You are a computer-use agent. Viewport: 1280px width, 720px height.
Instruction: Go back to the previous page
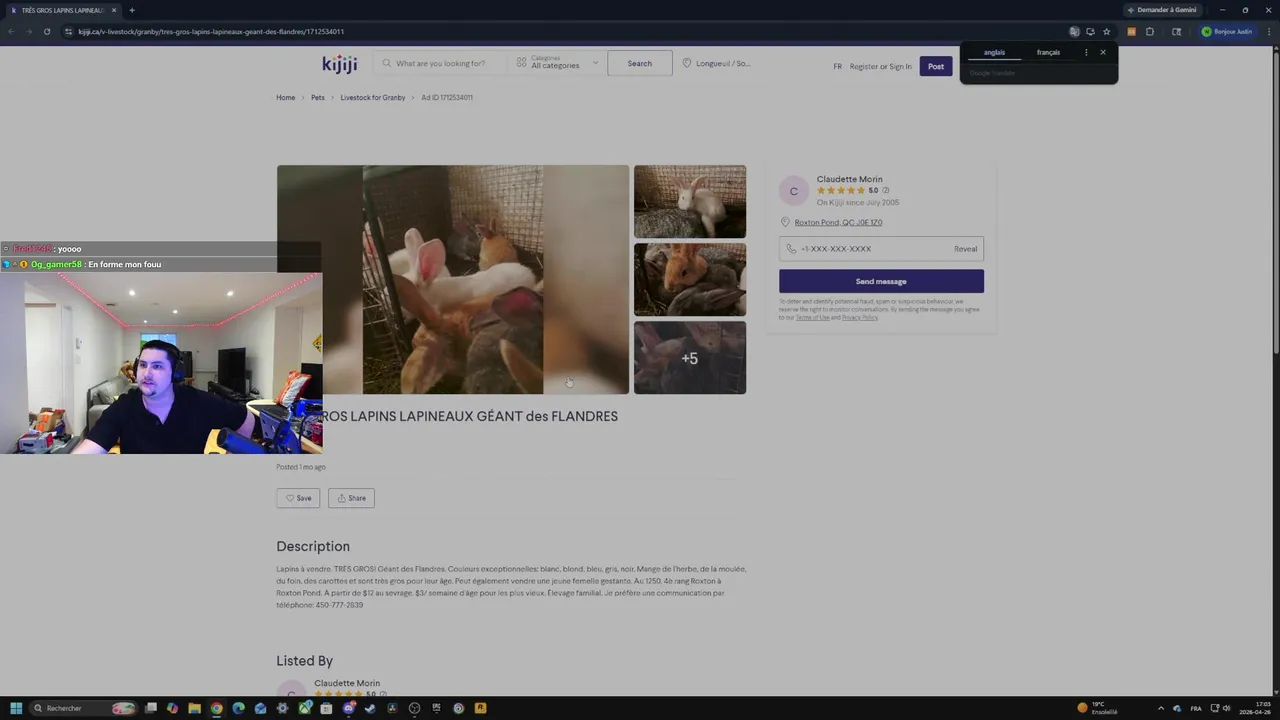pyautogui.click(x=11, y=31)
